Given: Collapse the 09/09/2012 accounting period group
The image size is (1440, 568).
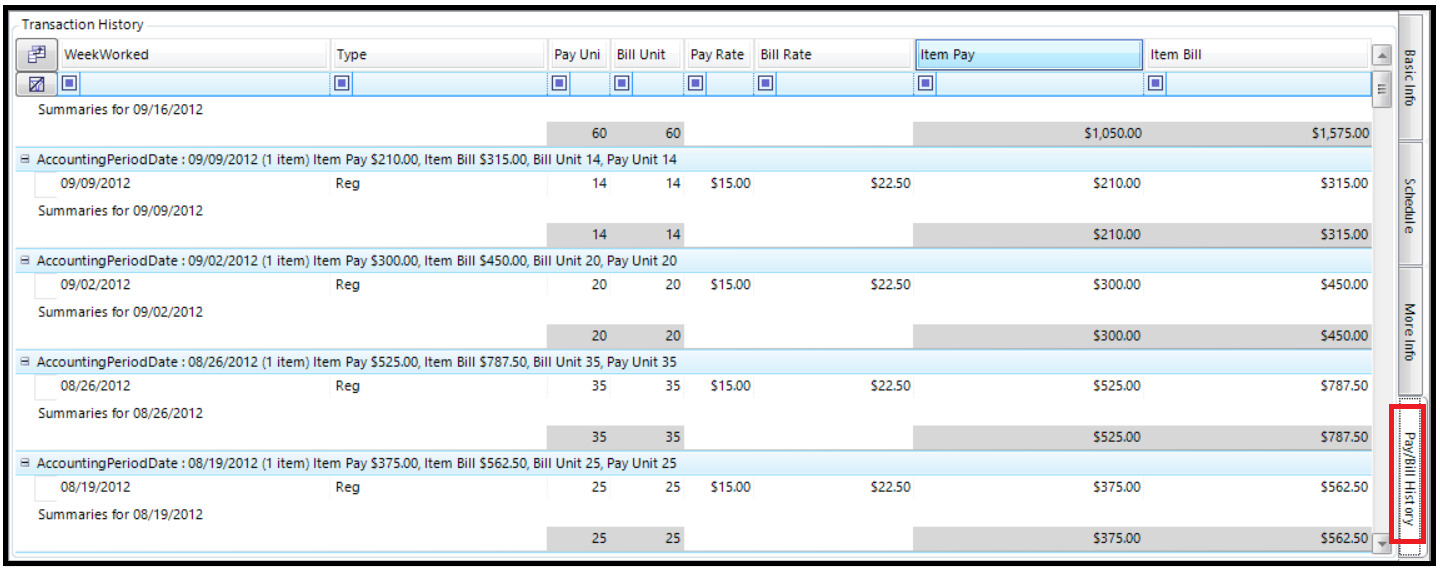Looking at the screenshot, I should tap(25, 159).
